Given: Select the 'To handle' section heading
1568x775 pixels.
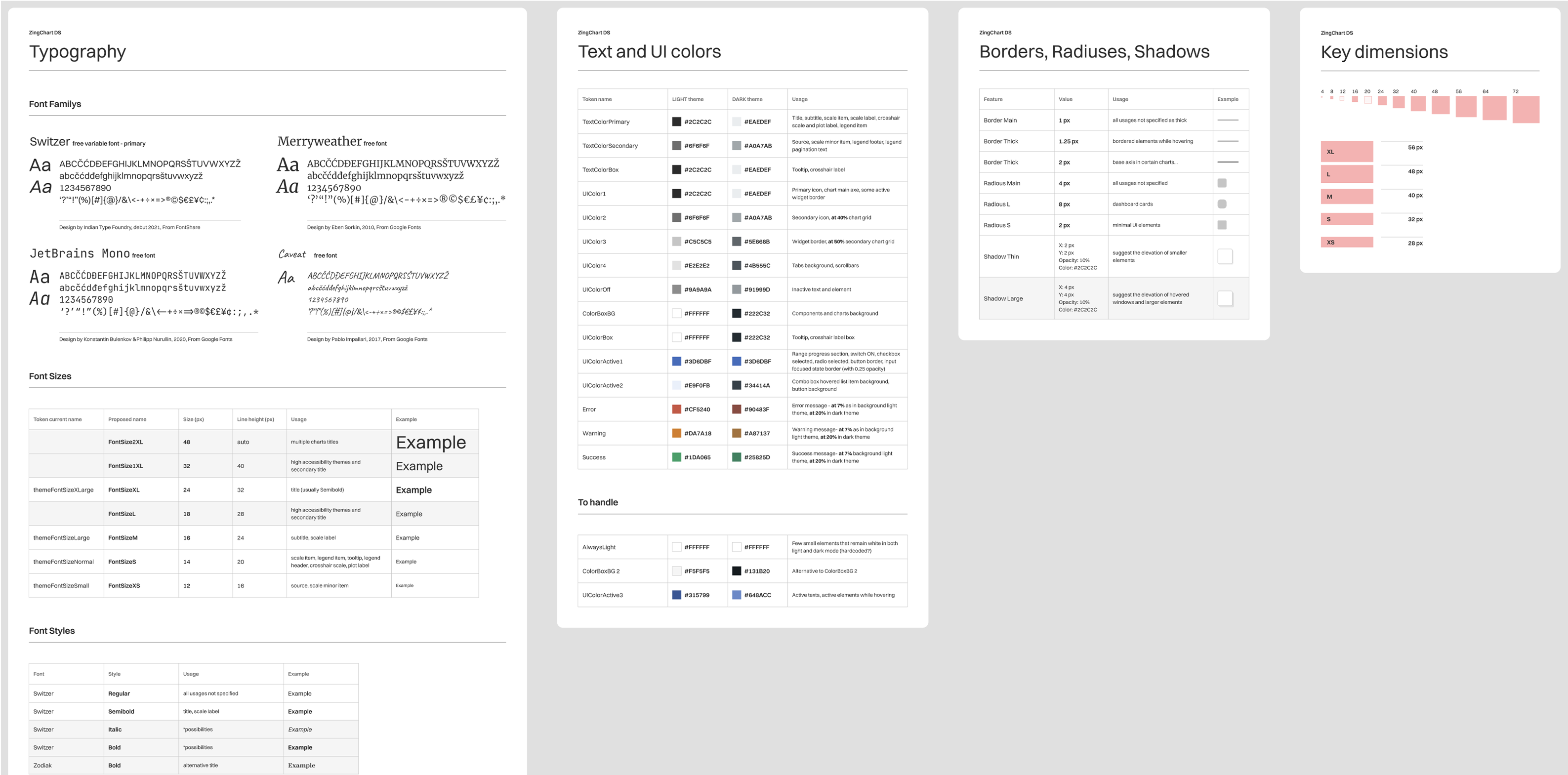Looking at the screenshot, I should coord(598,502).
